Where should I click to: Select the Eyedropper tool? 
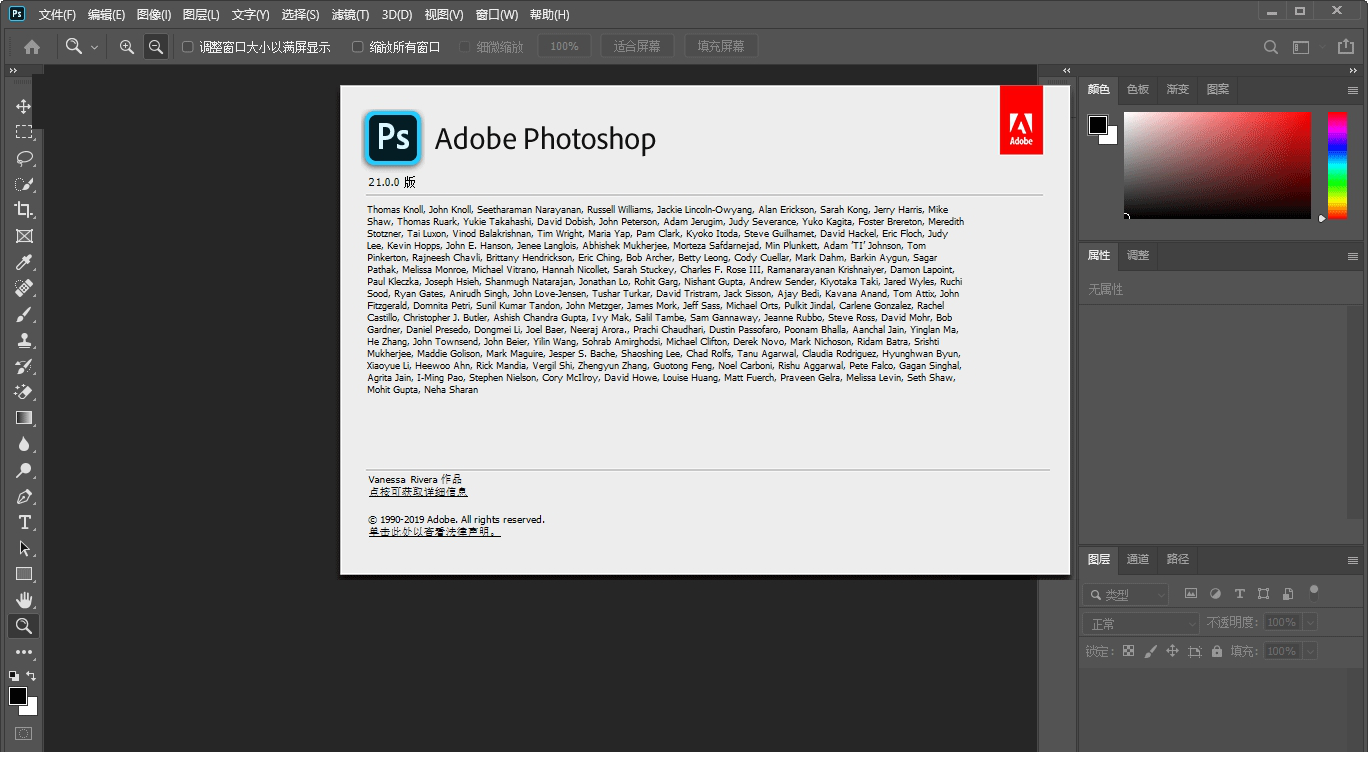click(25, 262)
